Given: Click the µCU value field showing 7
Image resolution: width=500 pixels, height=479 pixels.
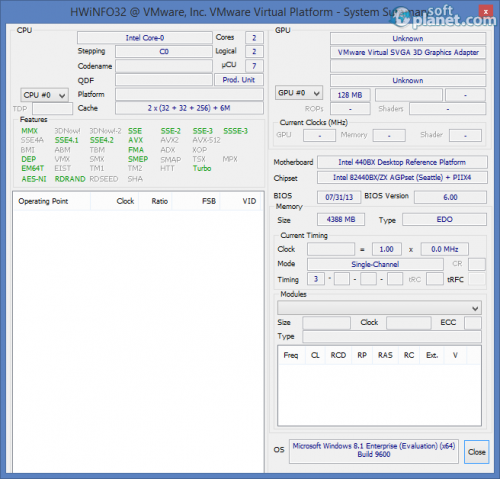Looking at the screenshot, I should [x=254, y=66].
